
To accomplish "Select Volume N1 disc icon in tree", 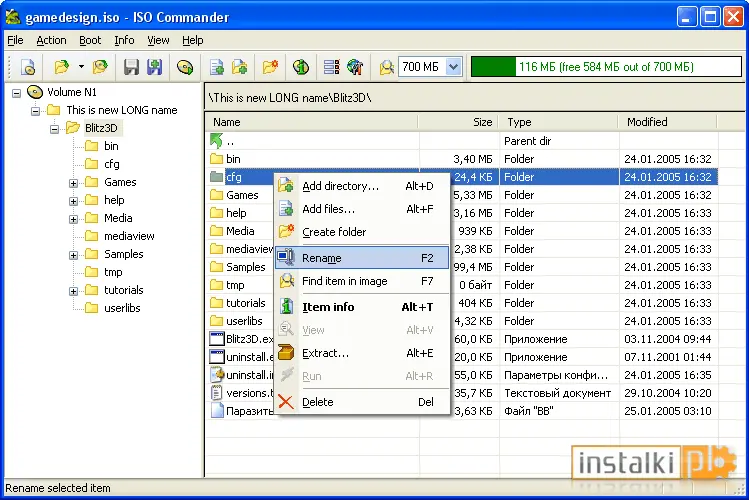I will coord(35,92).
